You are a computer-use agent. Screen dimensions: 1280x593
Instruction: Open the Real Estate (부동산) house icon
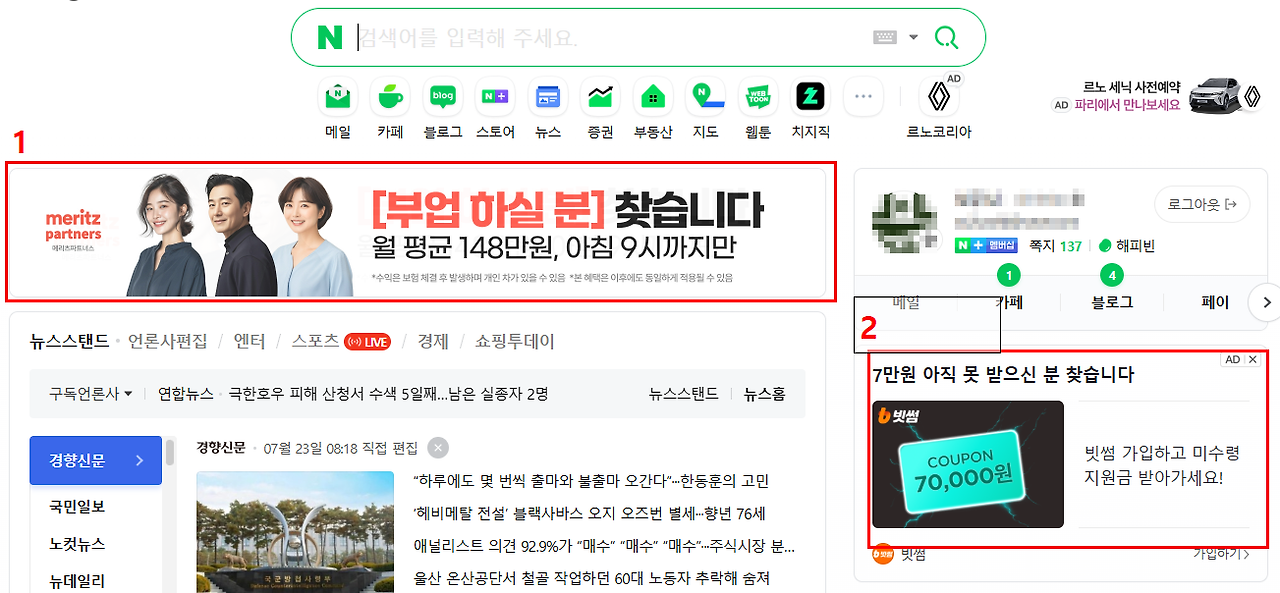tap(653, 97)
